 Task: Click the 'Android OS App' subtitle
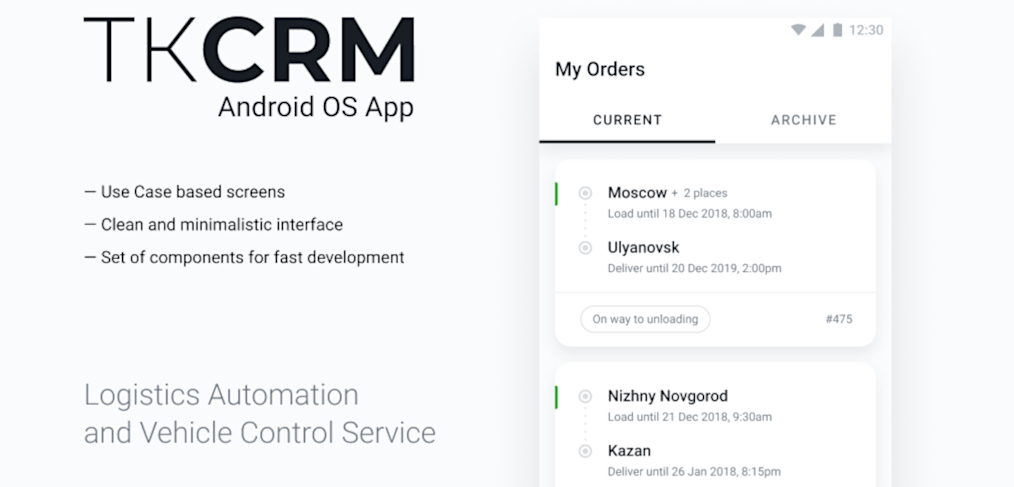(x=316, y=107)
